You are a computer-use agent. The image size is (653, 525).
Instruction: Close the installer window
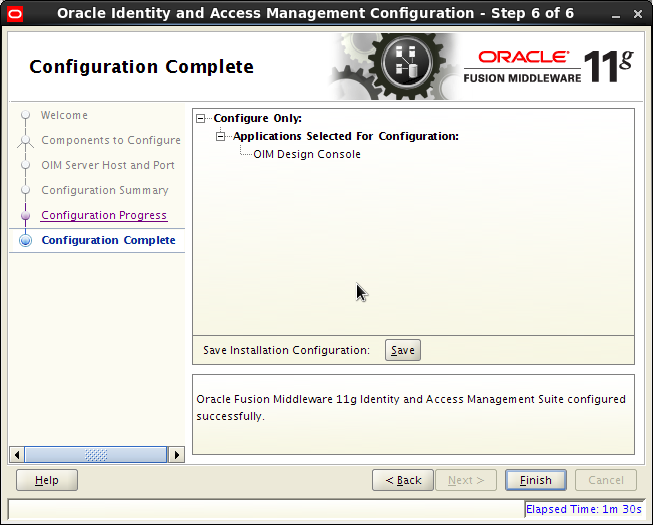coord(638,15)
